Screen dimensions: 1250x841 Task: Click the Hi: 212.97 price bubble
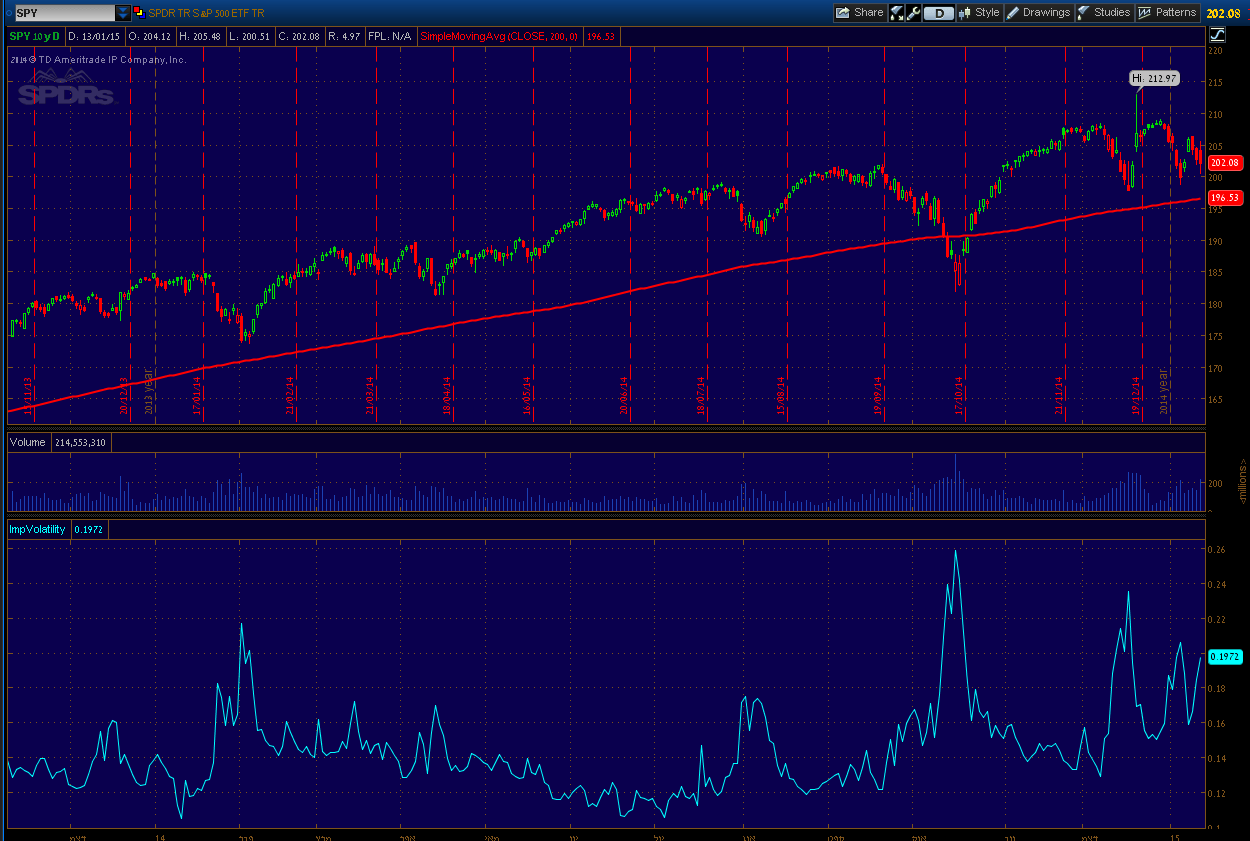1154,78
